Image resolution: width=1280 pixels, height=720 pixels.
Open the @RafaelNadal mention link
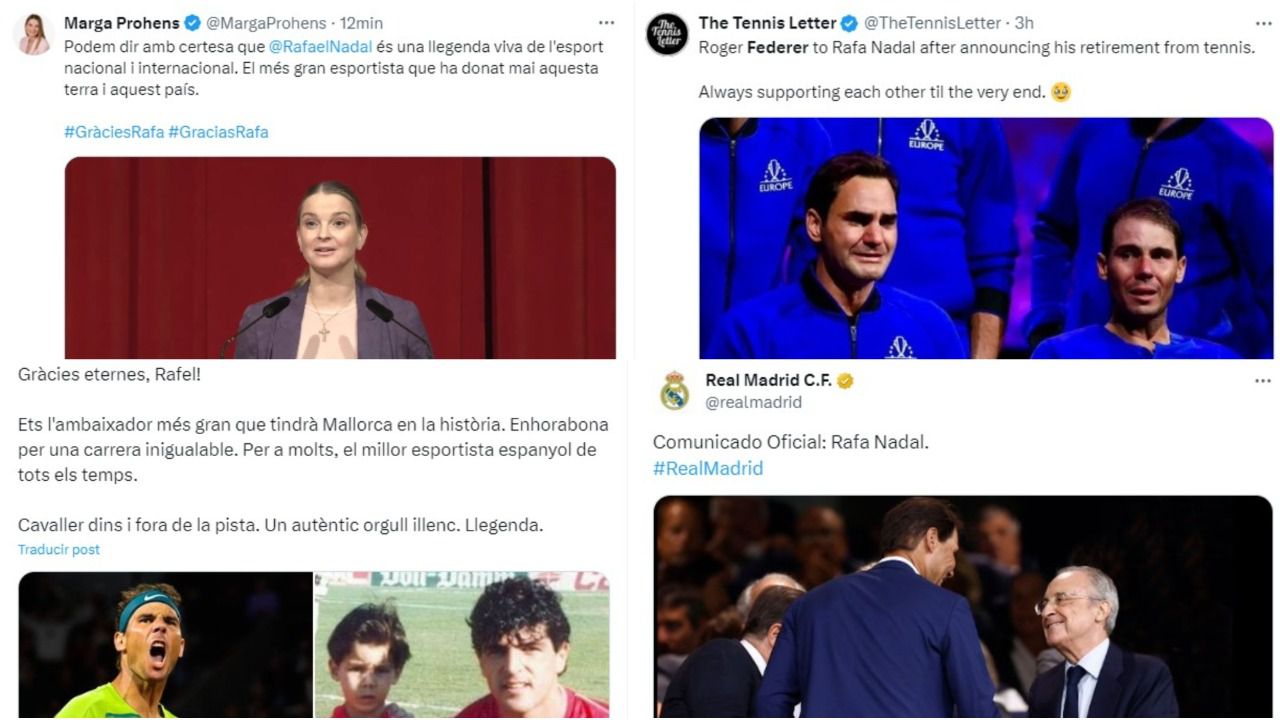click(320, 46)
